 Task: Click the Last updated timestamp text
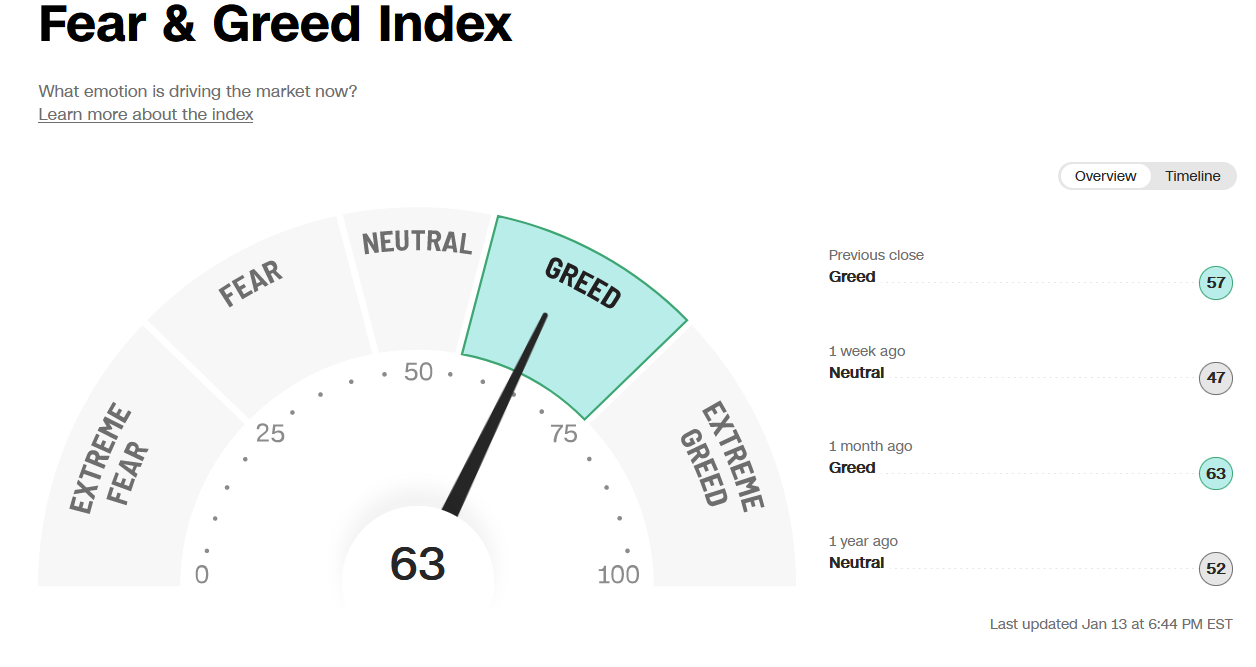pos(1111,624)
